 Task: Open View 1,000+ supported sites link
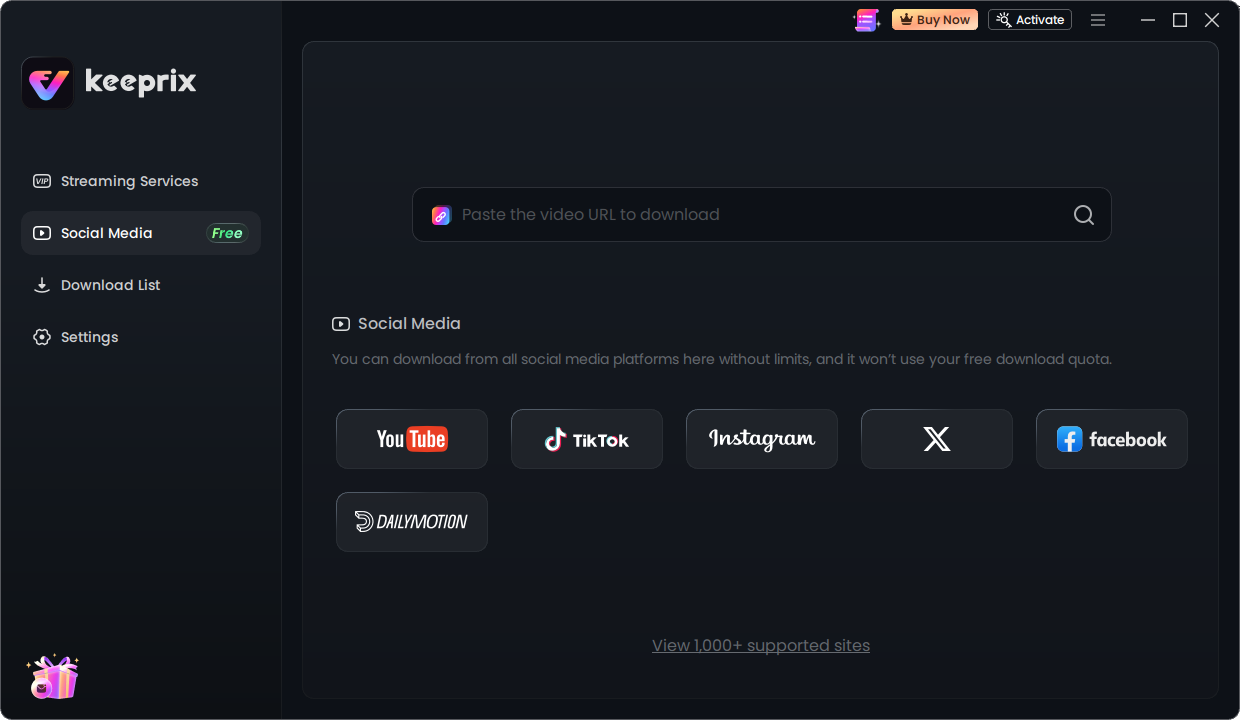click(x=761, y=645)
